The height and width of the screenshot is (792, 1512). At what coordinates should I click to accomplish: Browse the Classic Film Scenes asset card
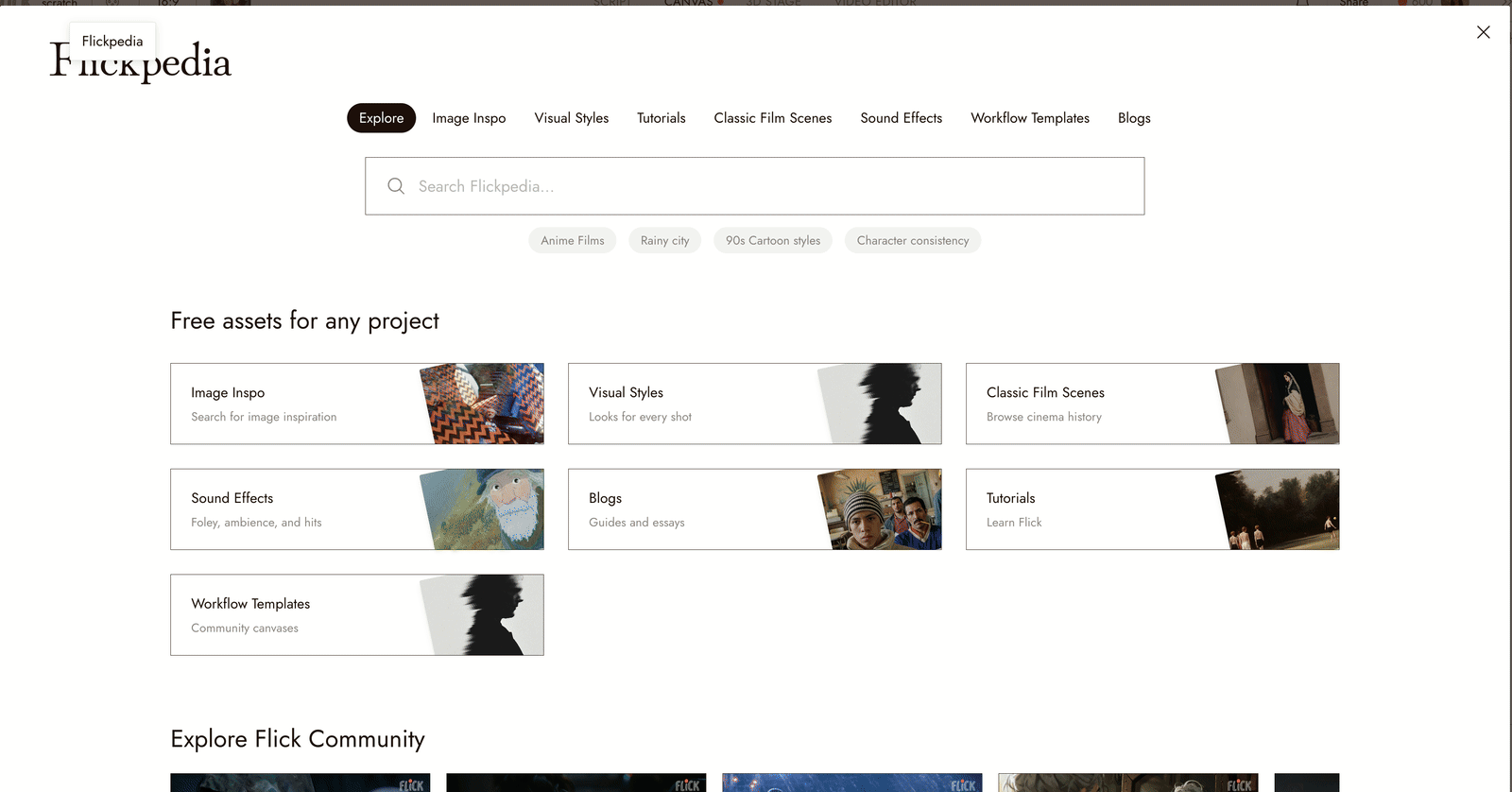click(x=1153, y=404)
